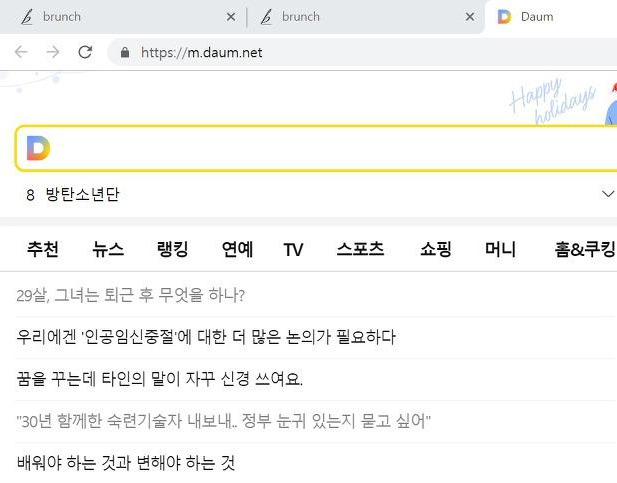Expand the trending keywords chevron
The width and height of the screenshot is (617, 483).
coord(608,194)
